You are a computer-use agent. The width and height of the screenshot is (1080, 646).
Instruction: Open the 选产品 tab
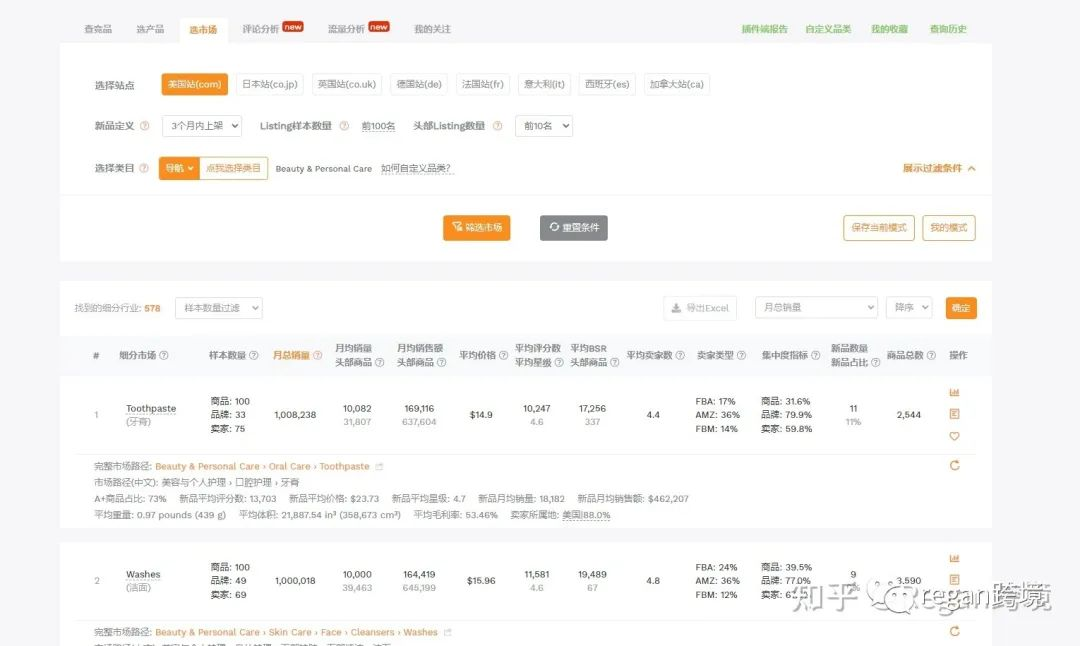point(150,29)
